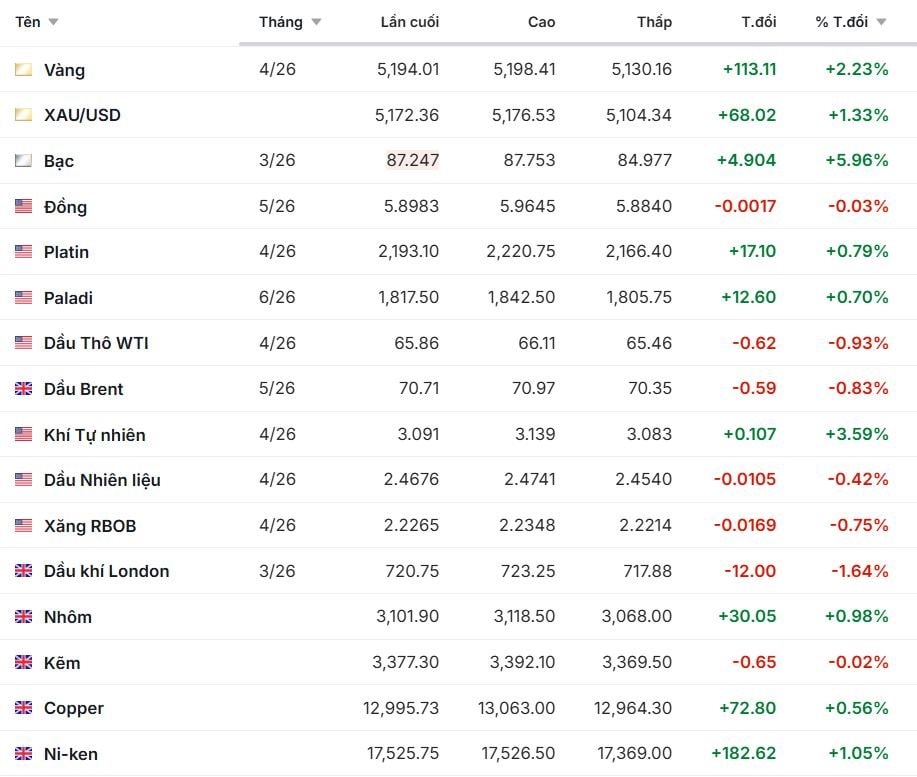Image resolution: width=917 pixels, height=777 pixels.
Task: Sort by percent change % T.đổi arrow
Action: 881,22
